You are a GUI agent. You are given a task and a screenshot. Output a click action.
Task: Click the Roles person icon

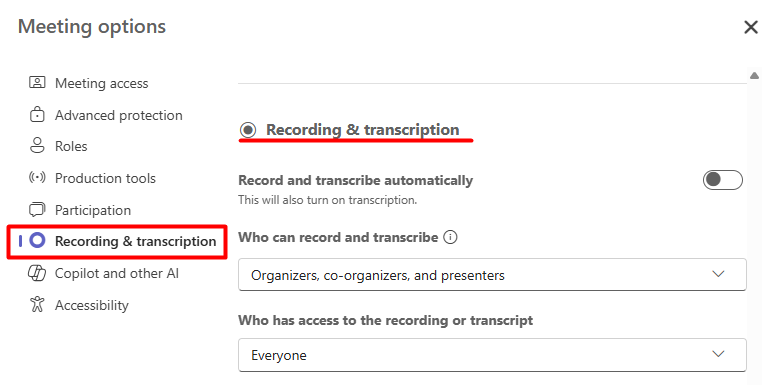pyautogui.click(x=37, y=146)
